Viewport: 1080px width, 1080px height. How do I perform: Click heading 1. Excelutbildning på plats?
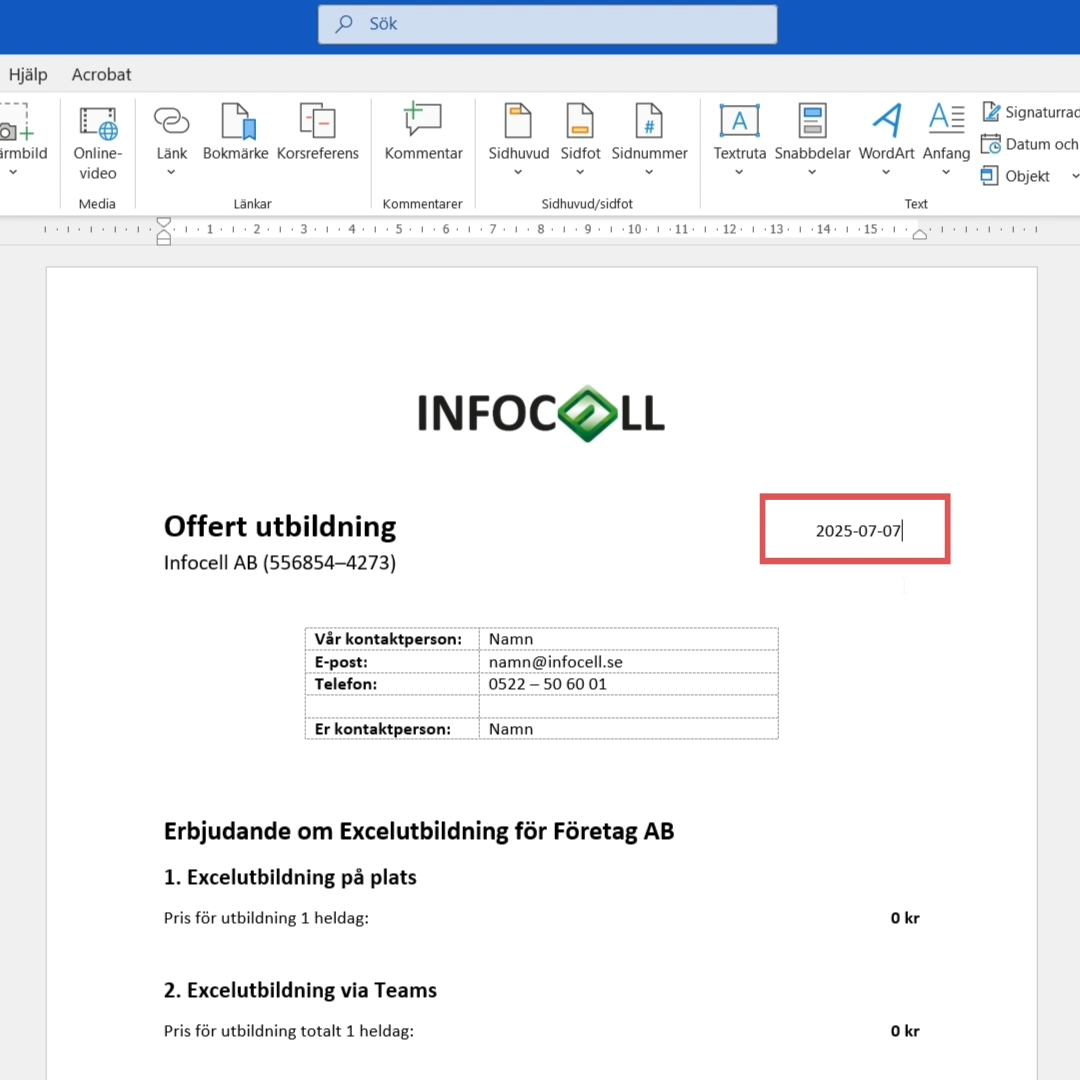pyautogui.click(x=290, y=878)
